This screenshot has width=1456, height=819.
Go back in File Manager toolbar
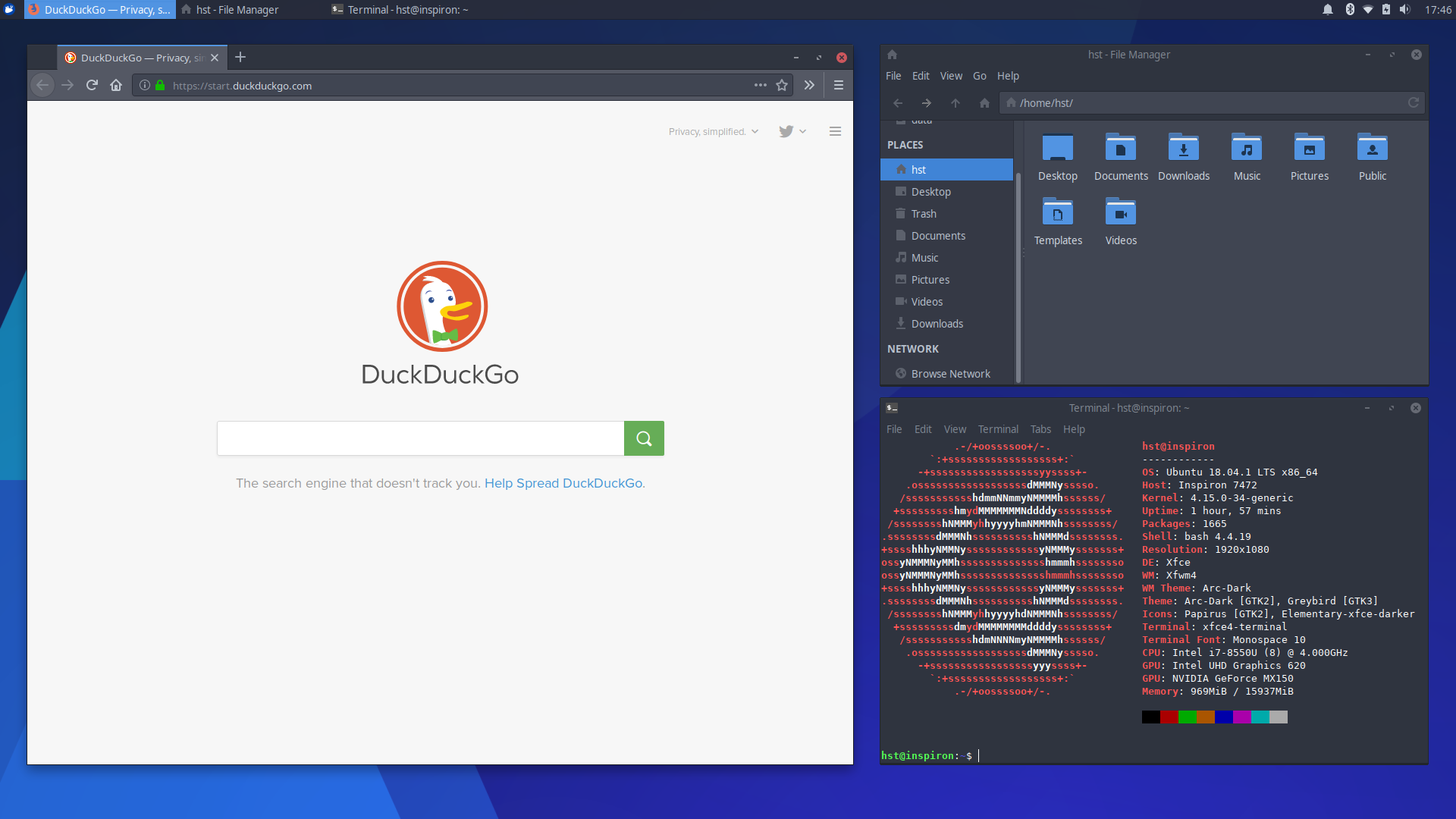point(898,103)
